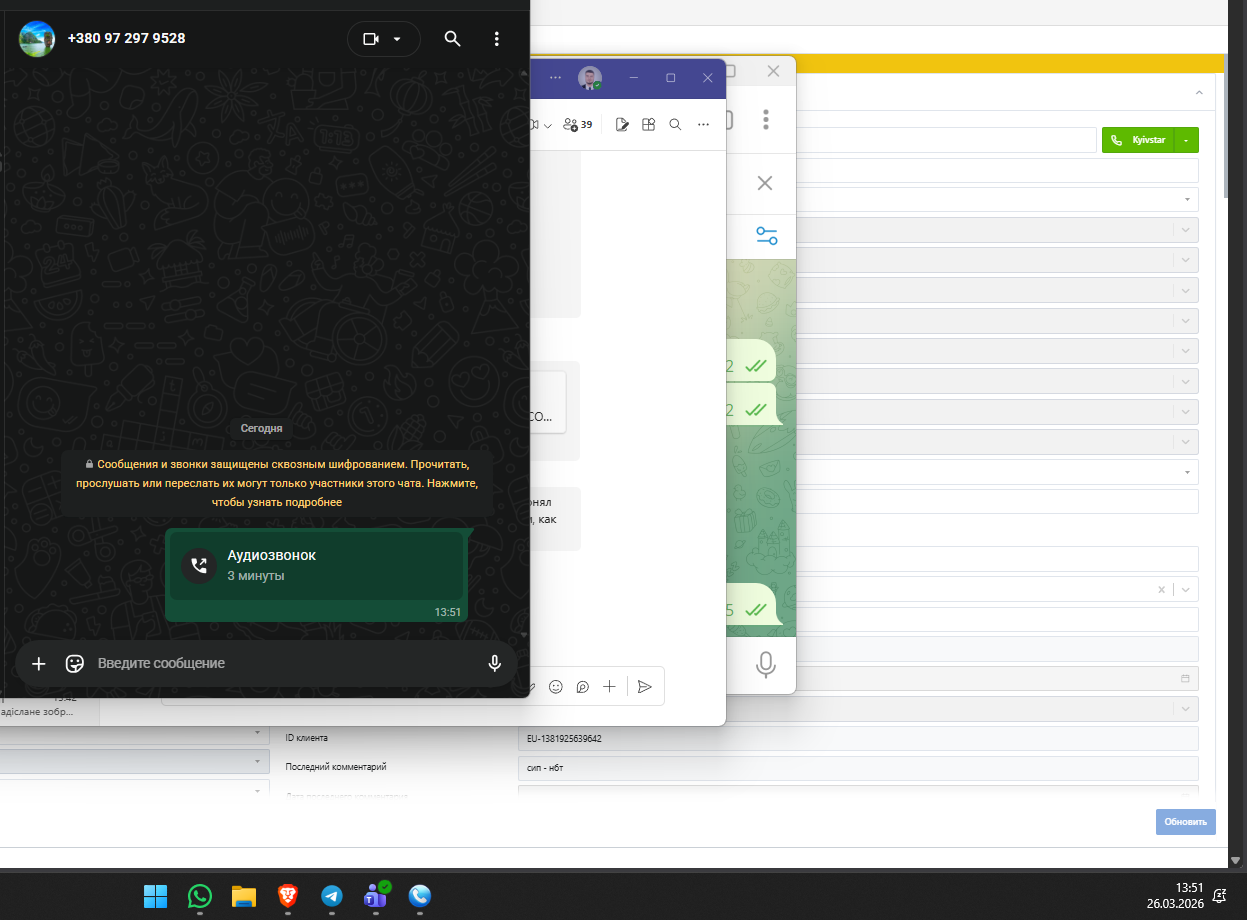Collapse the CRM section with the top chevron

tap(1199, 92)
